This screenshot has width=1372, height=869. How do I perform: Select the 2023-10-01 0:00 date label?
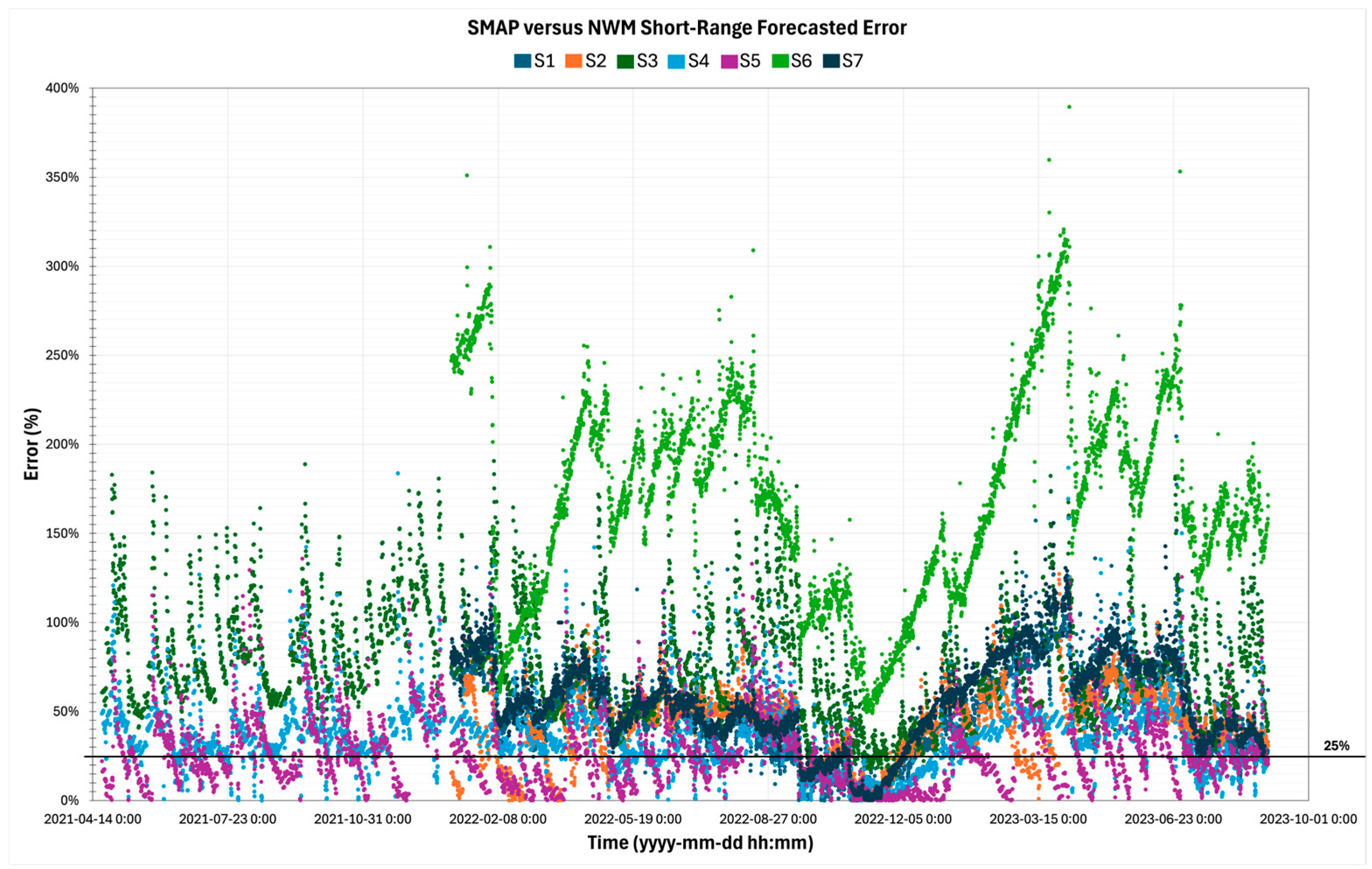click(x=1308, y=820)
